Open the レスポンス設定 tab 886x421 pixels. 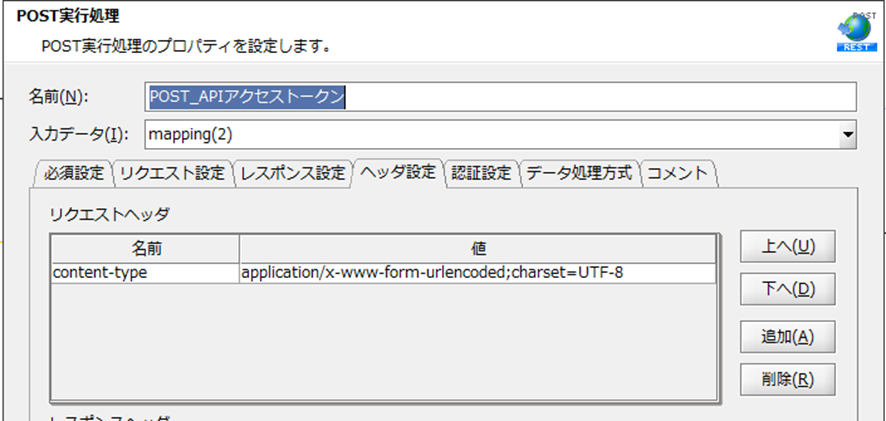(293, 173)
